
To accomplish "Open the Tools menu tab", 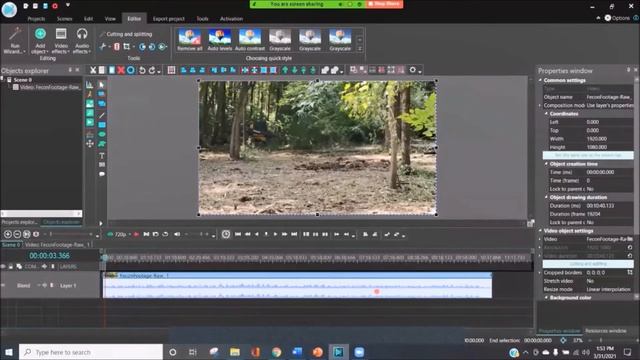I will click(x=202, y=19).
